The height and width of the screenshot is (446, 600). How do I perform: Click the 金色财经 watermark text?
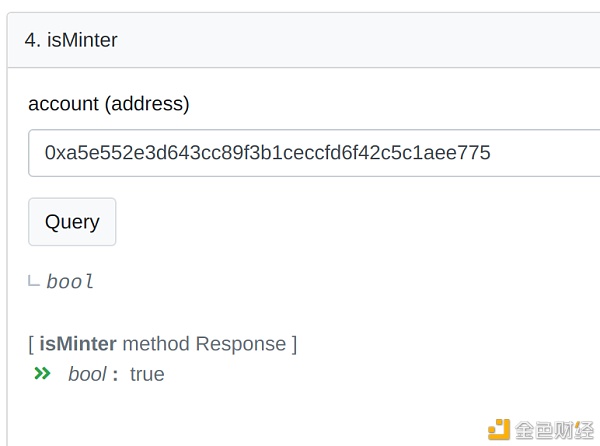554,430
